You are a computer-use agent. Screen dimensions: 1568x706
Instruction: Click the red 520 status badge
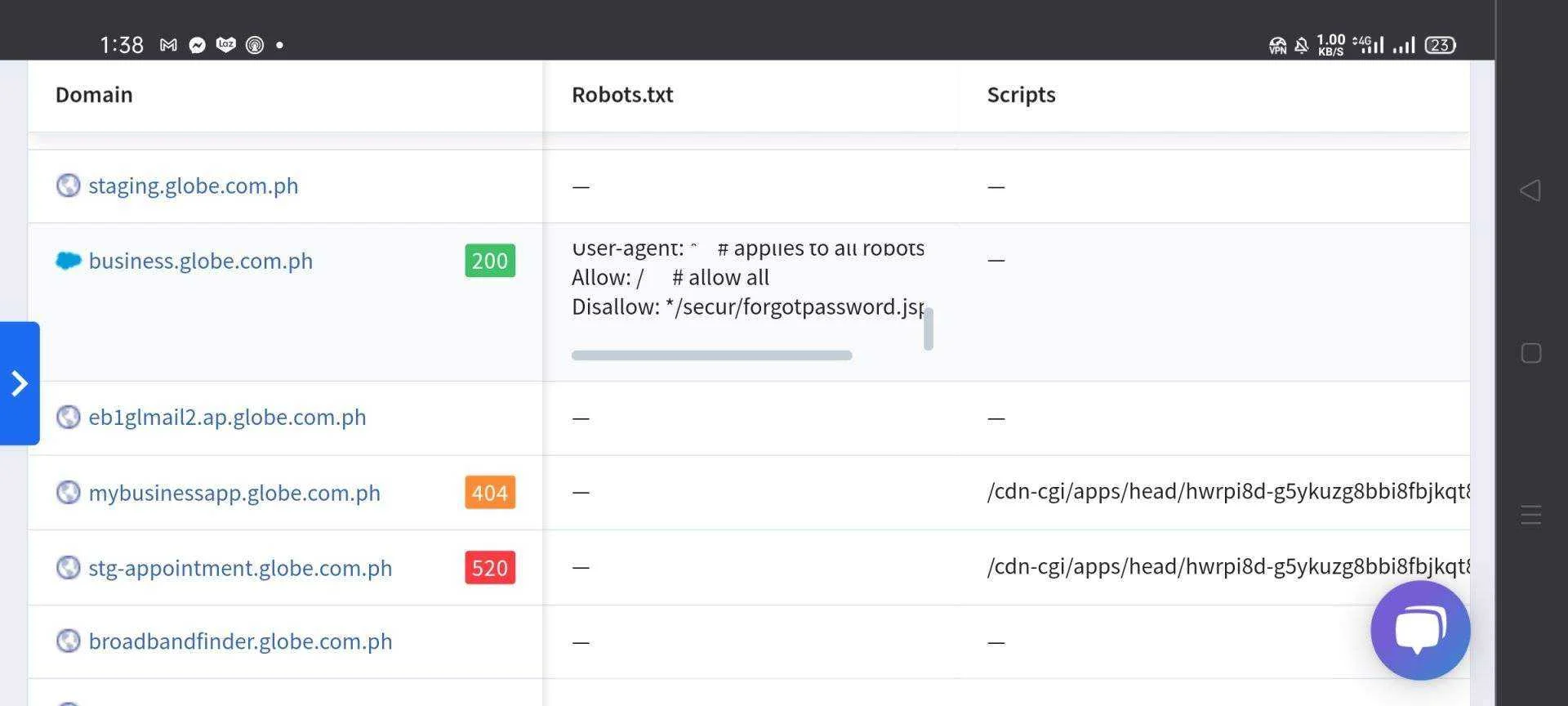pos(490,568)
